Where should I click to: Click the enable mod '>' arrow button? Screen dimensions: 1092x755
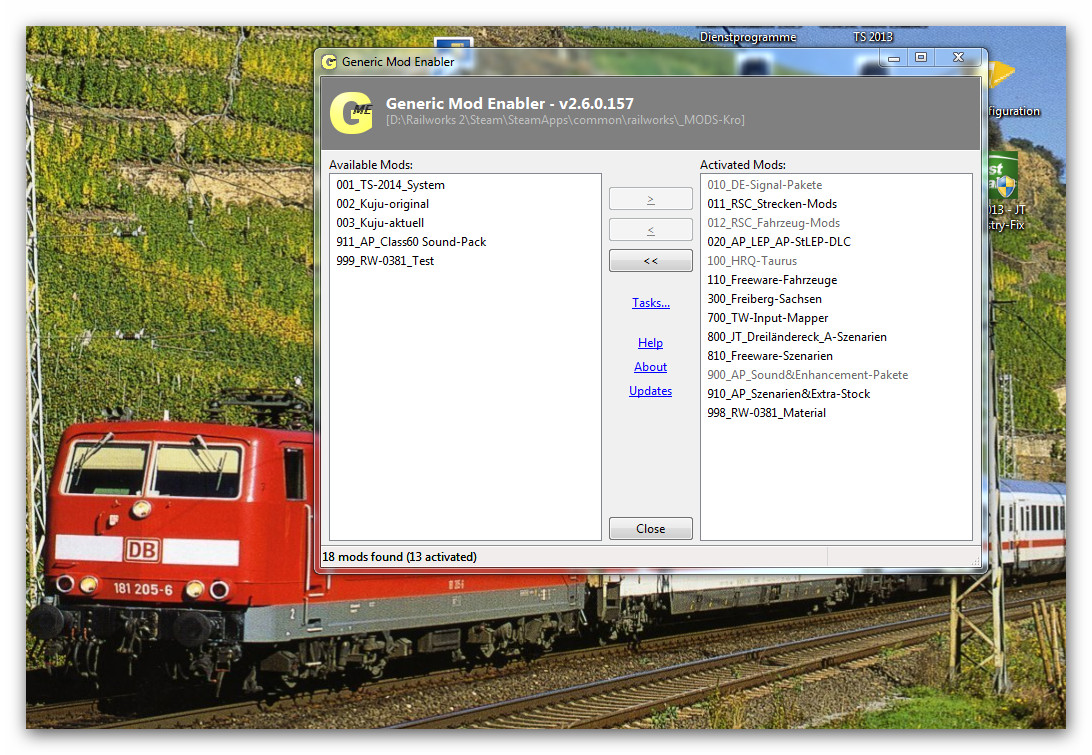pyautogui.click(x=650, y=199)
